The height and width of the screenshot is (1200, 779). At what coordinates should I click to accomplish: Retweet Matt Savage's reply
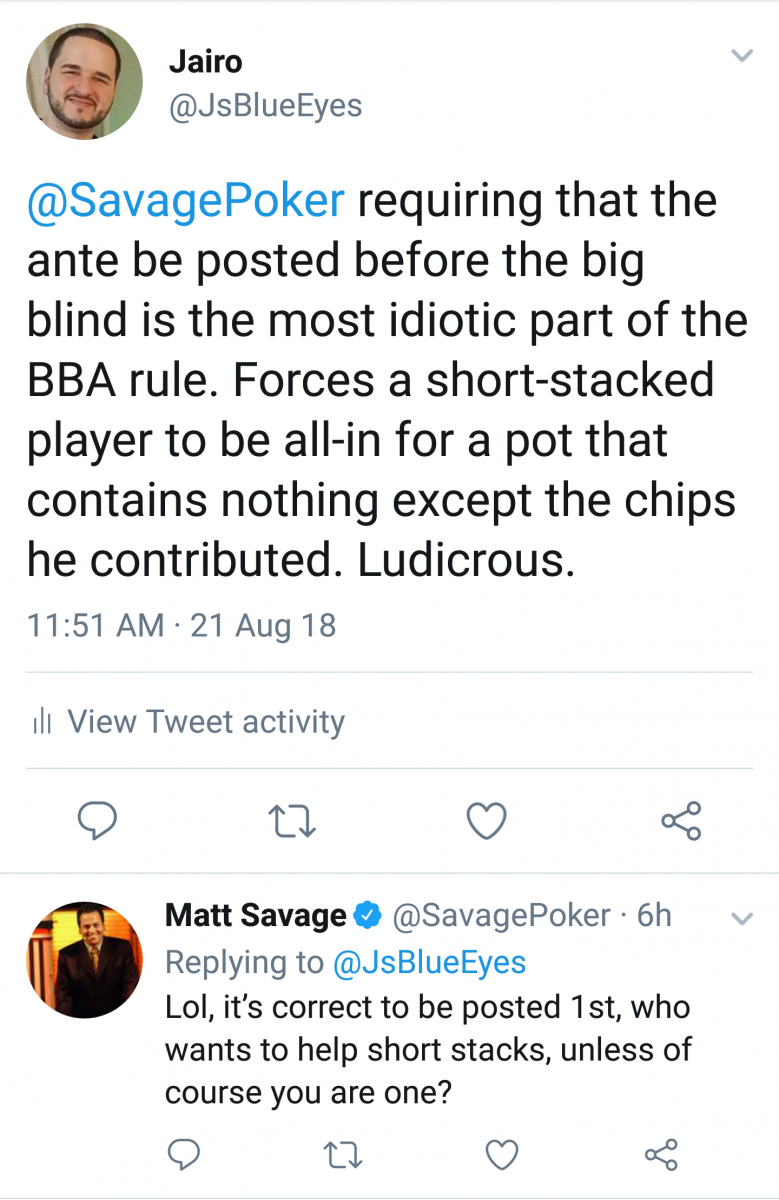click(344, 1155)
